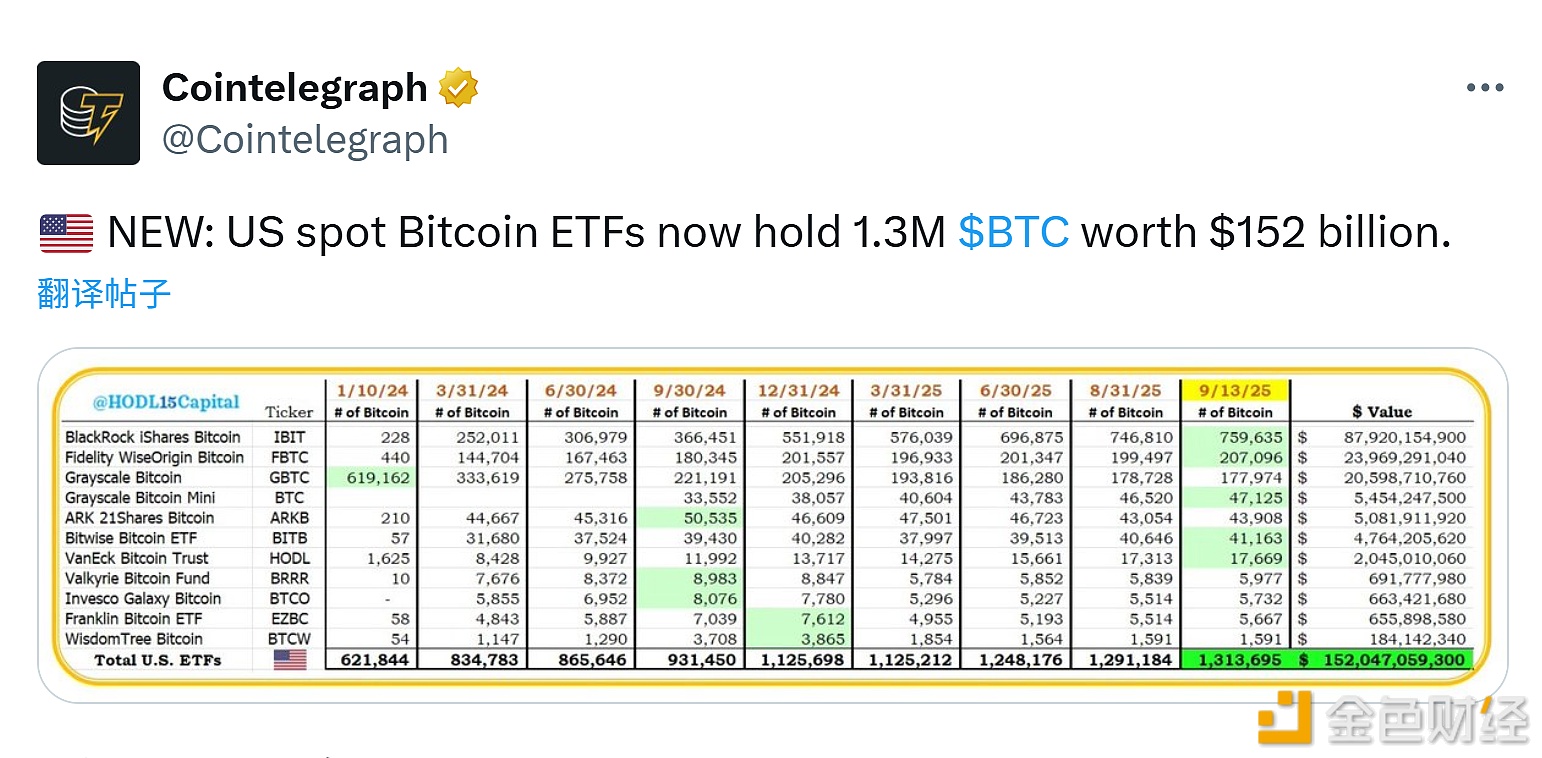This screenshot has height=758, width=1542.
Task: Open the Cointelegraph display name
Action: (295, 88)
